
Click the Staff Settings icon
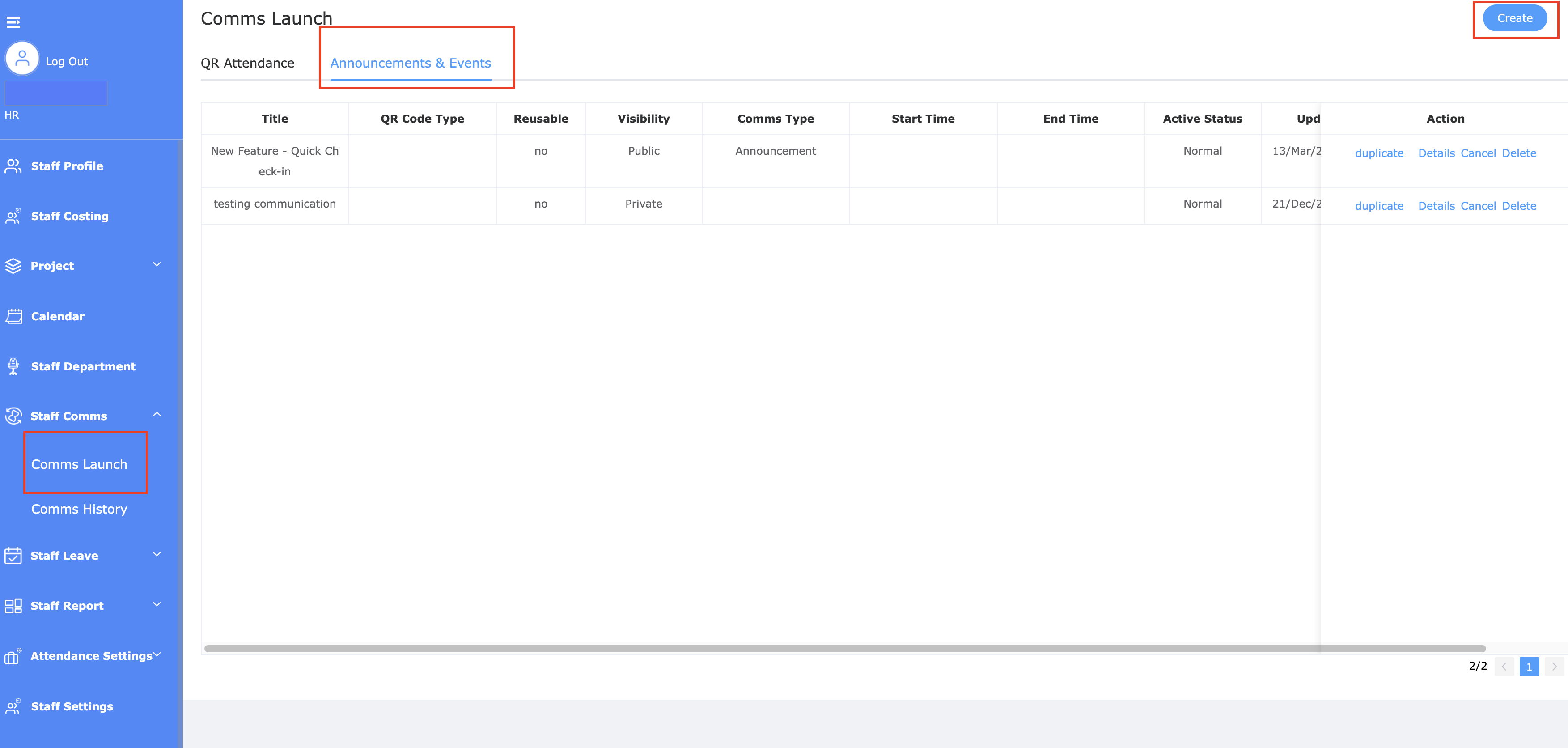(13, 706)
